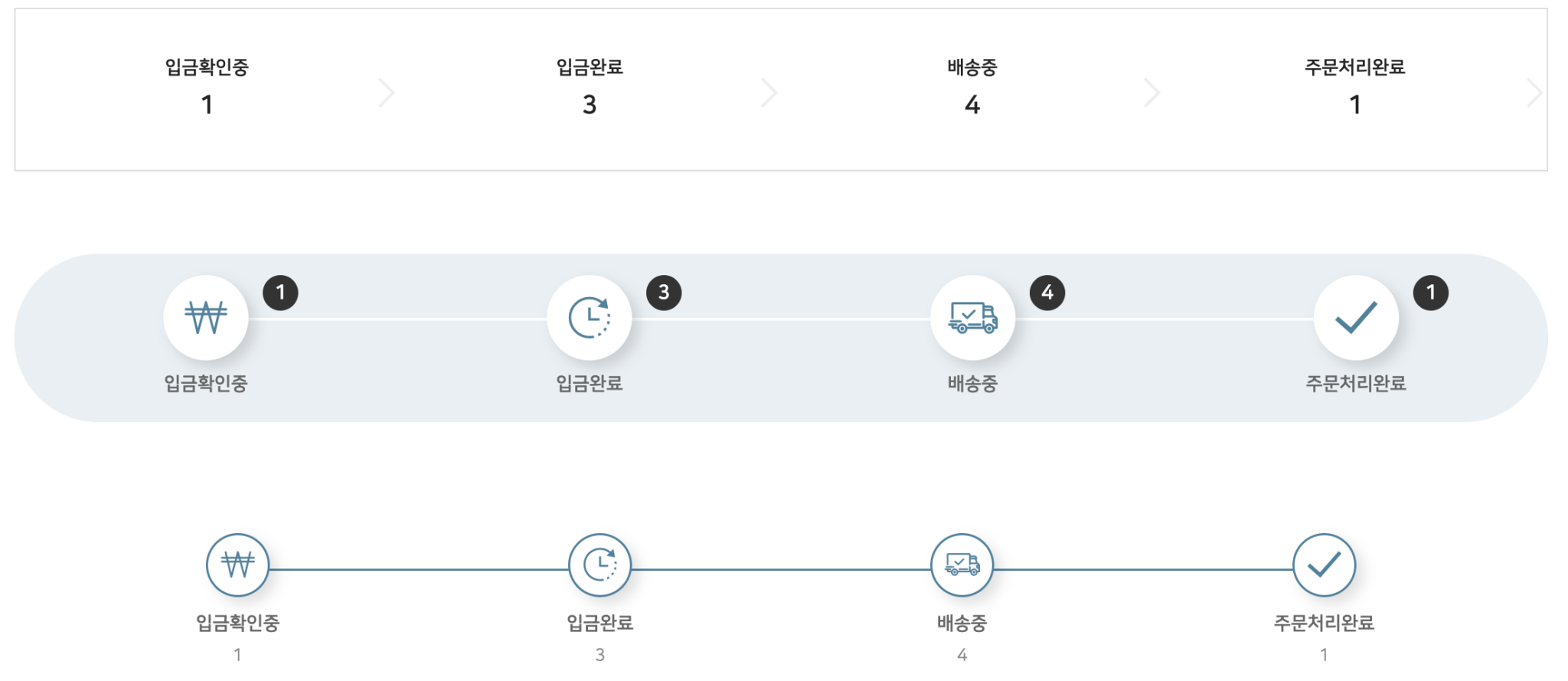1568x681 pixels.
Task: Click the outlined truck icon in bottom row
Action: 962,565
